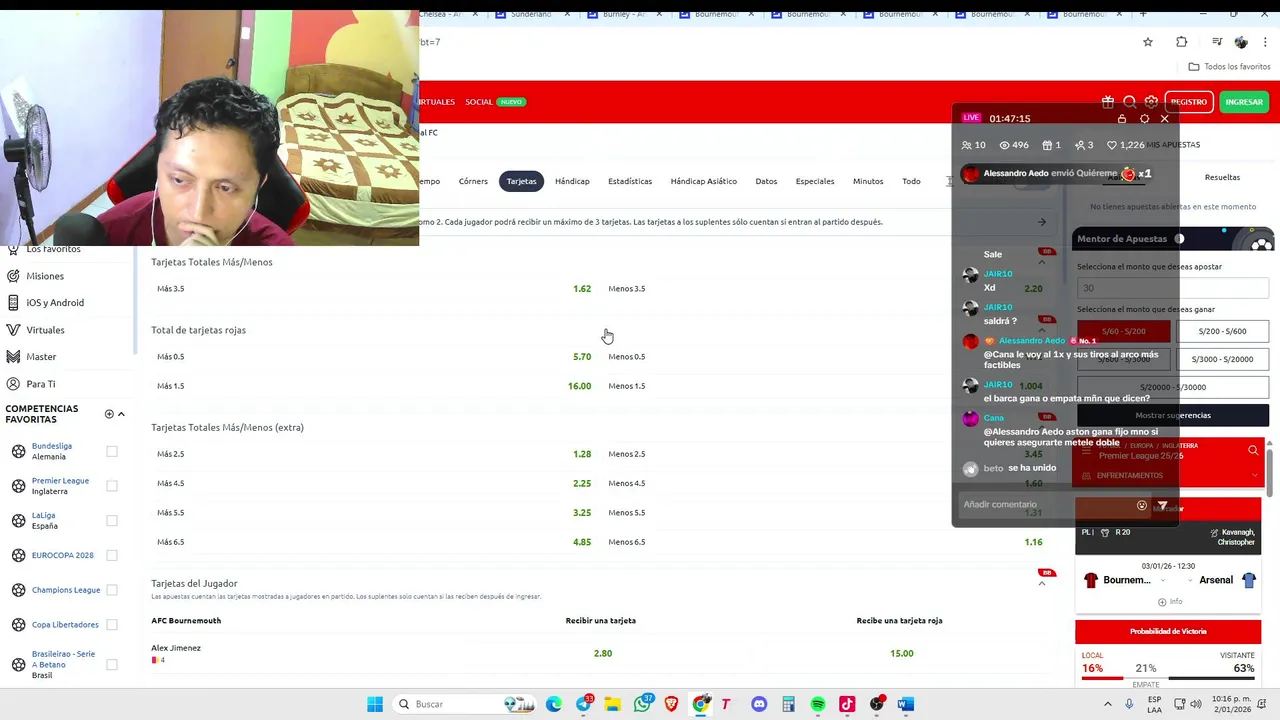
Task: Click the viewers eye icon showing 496
Action: coord(1005,145)
